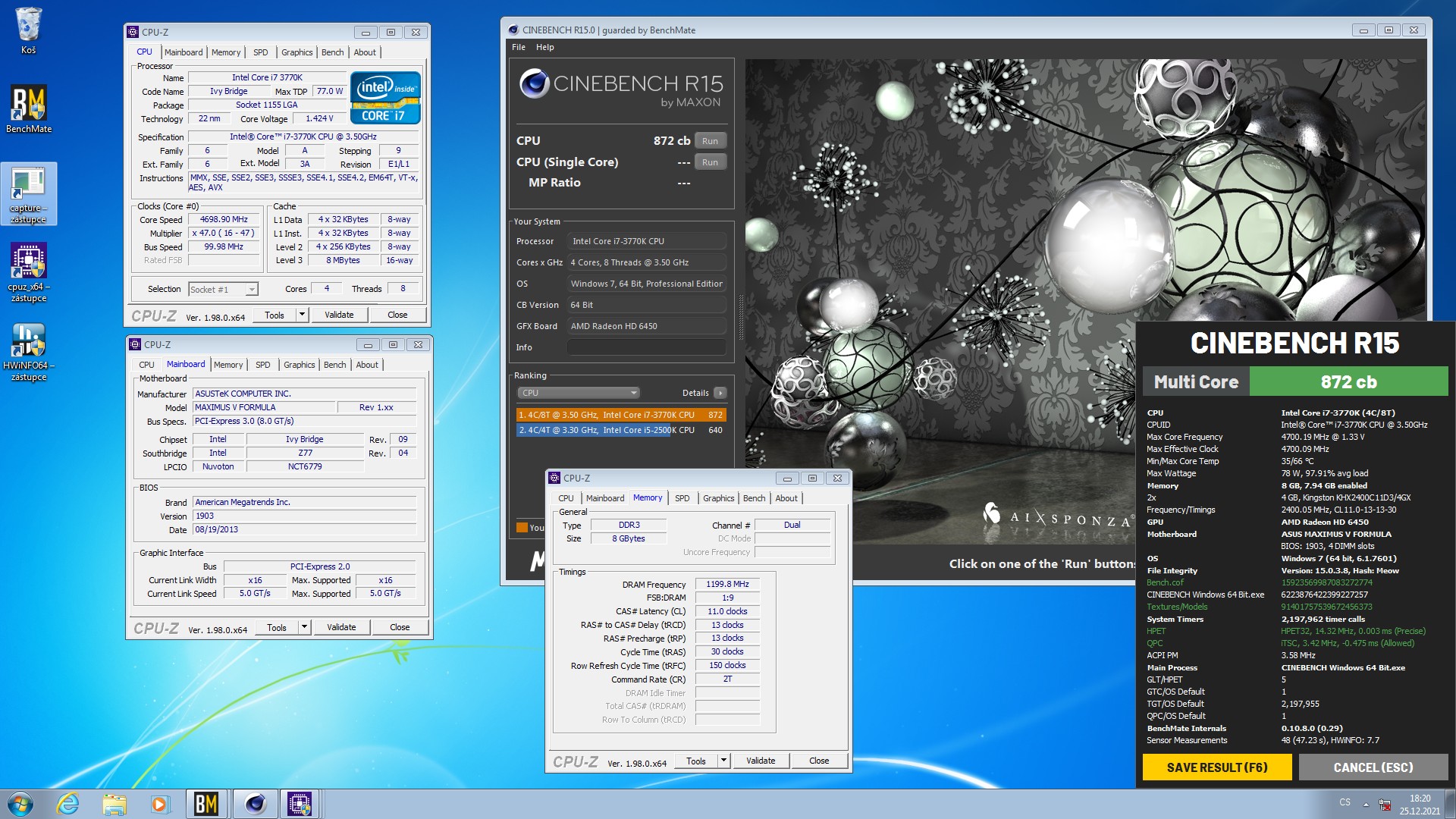Viewport: 1456px width, 819px height.
Task: Click the CPU-Z app icon in the Mainboard window title
Action: [x=136, y=344]
